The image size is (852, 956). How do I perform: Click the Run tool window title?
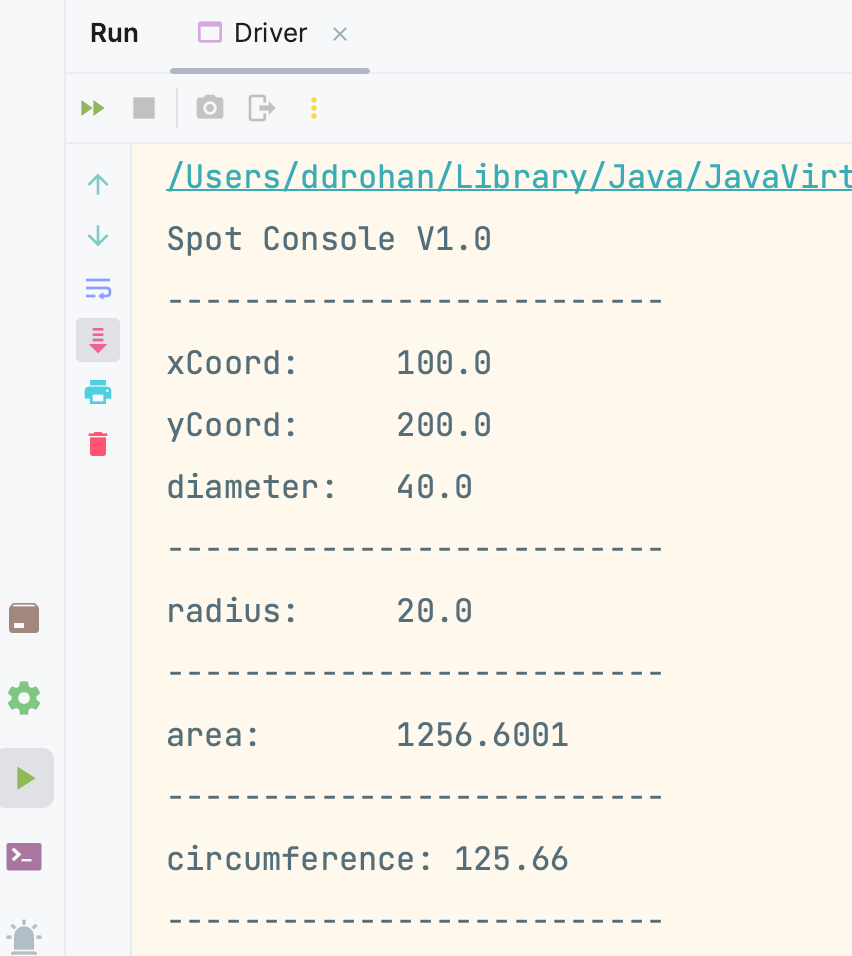click(114, 33)
